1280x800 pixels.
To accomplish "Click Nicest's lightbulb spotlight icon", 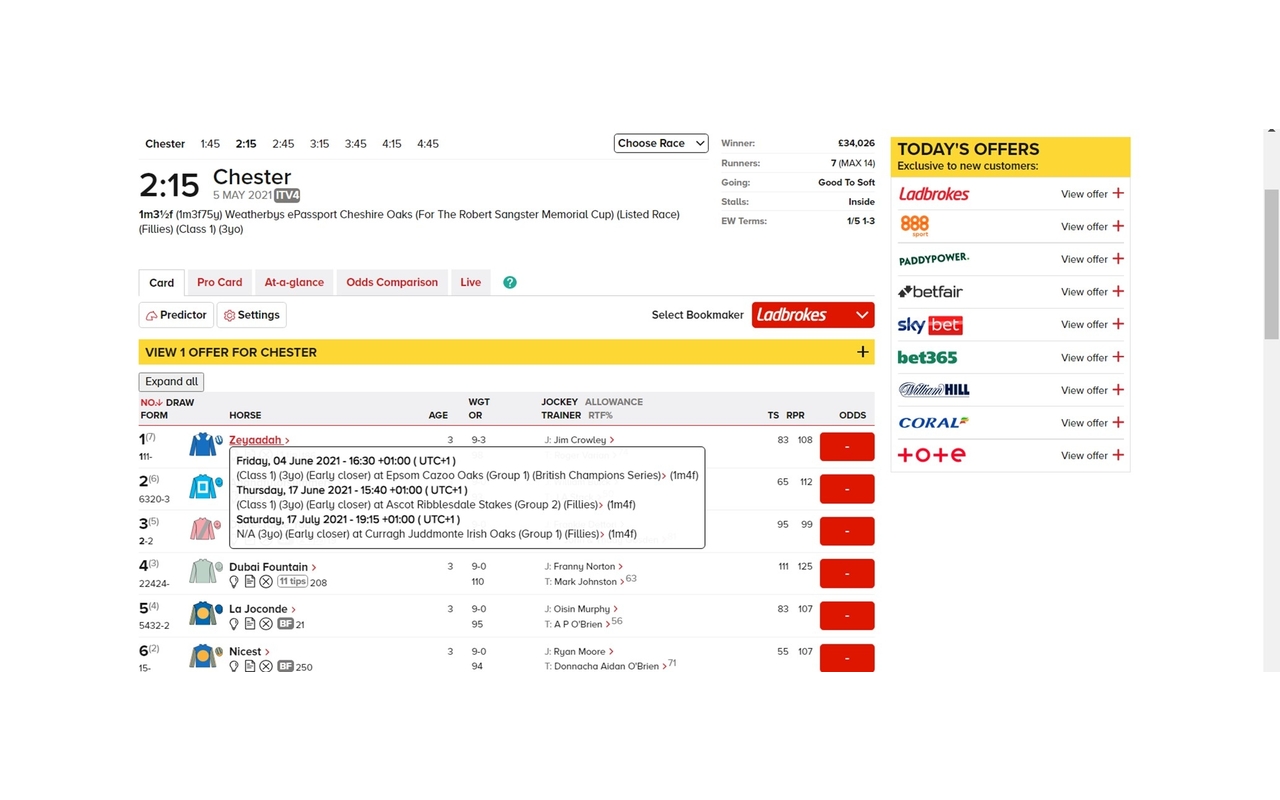I will click(234, 666).
